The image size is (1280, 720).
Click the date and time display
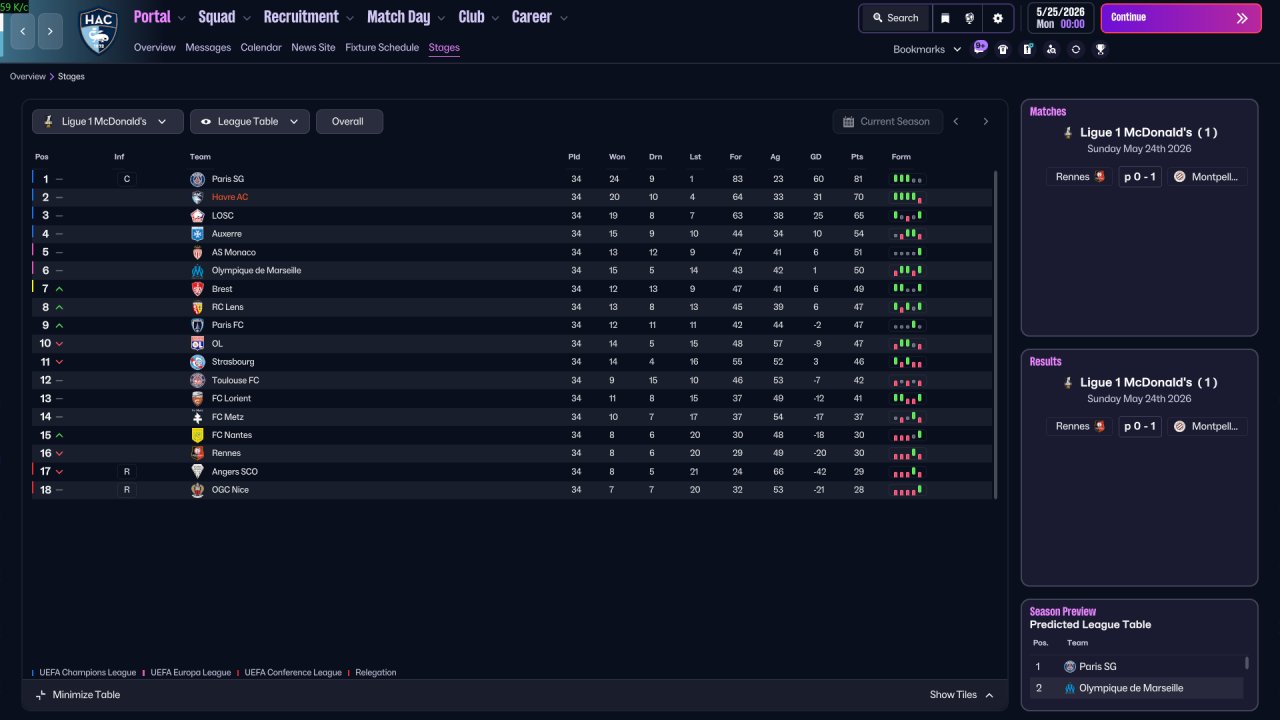tap(1060, 18)
